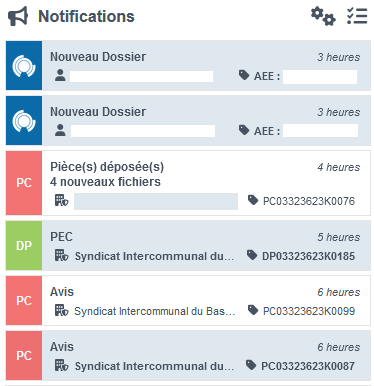Click the green DP badge for PEC

tap(24, 246)
